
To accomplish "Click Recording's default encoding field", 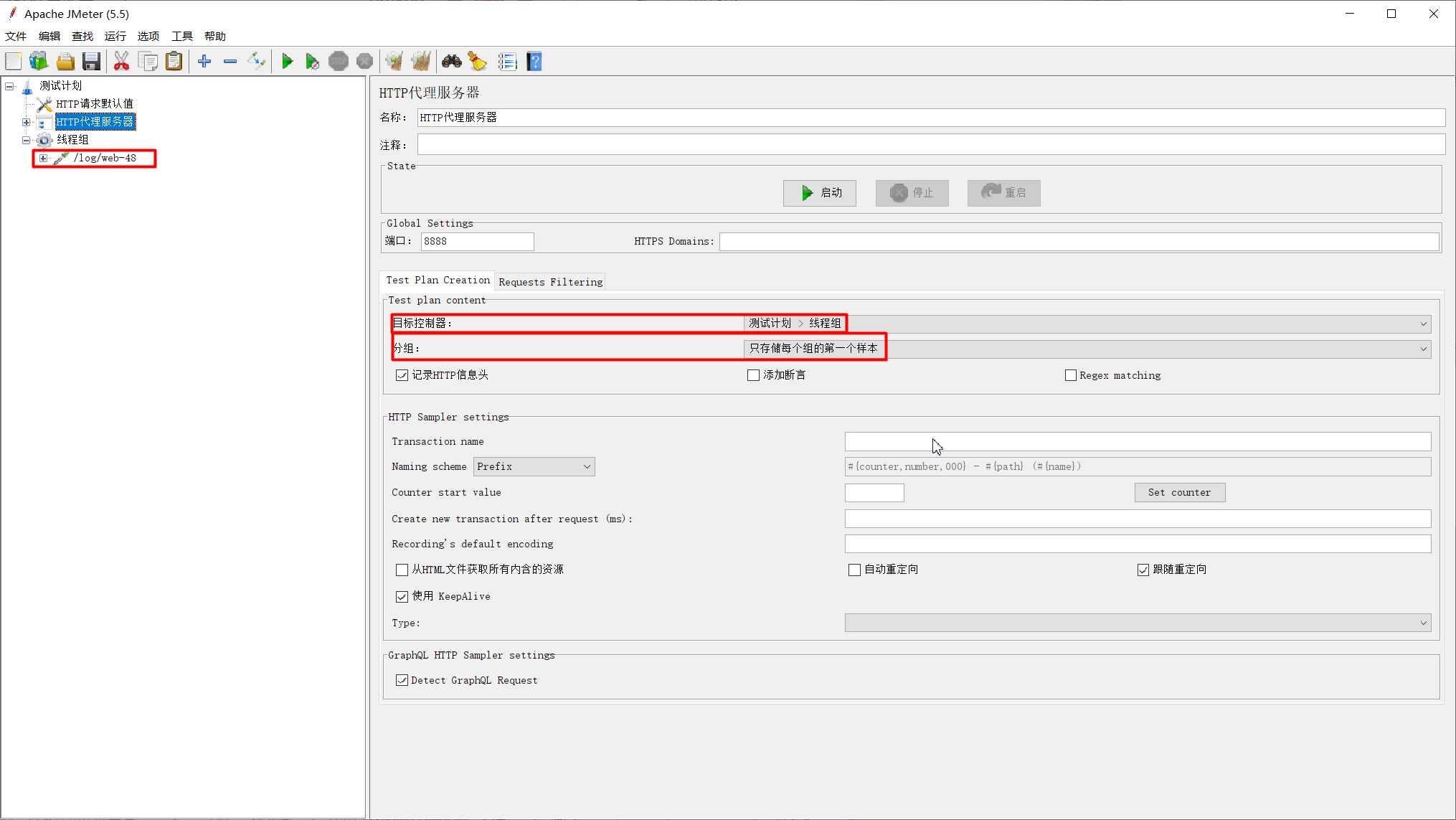I will click(1138, 544).
